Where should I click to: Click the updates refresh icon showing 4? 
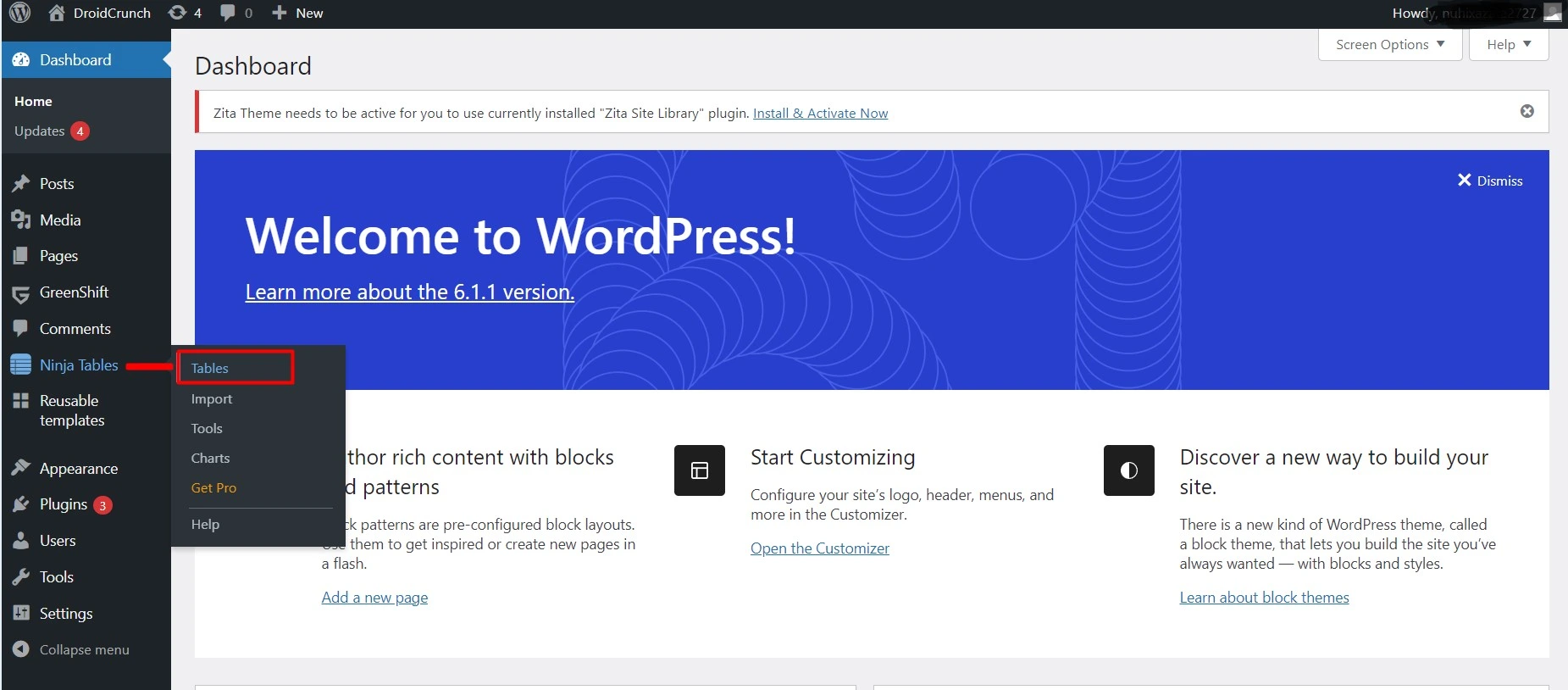177,13
